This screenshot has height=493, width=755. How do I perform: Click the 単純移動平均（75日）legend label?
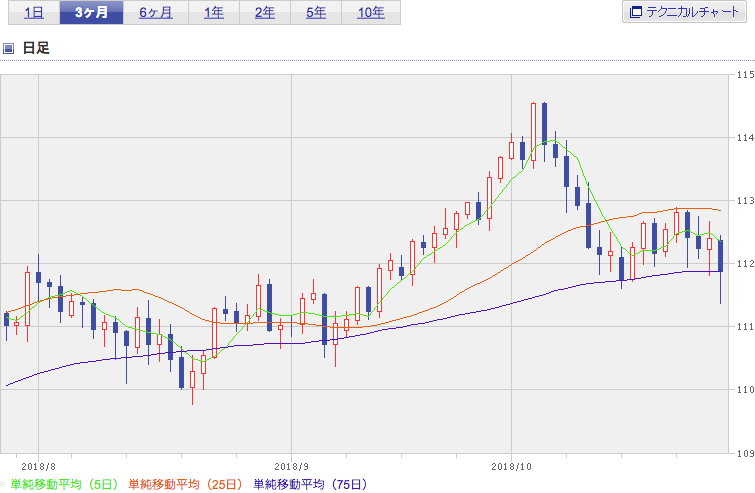point(311,484)
